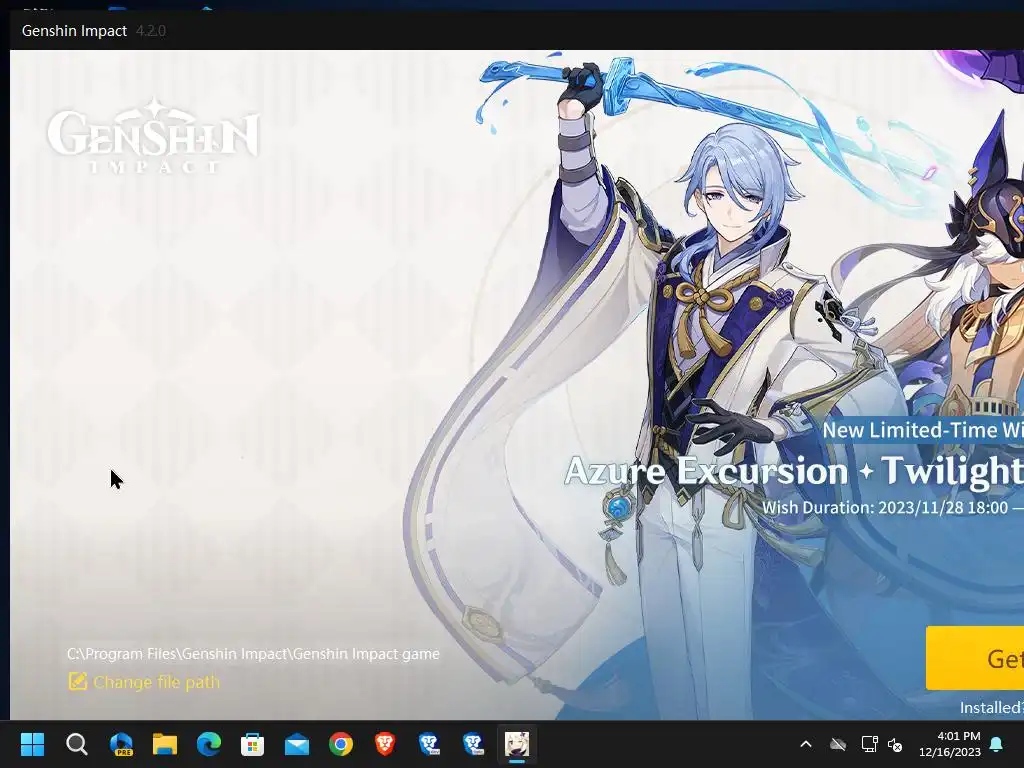Launch Microsoft Edge Preview from taskbar
The image size is (1024, 768).
[121, 744]
